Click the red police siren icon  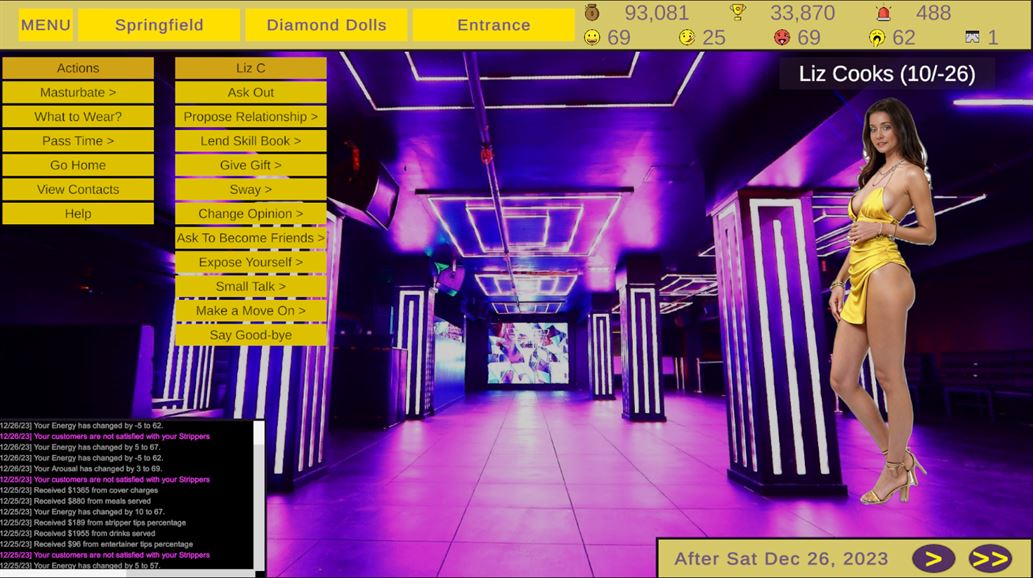(x=883, y=13)
